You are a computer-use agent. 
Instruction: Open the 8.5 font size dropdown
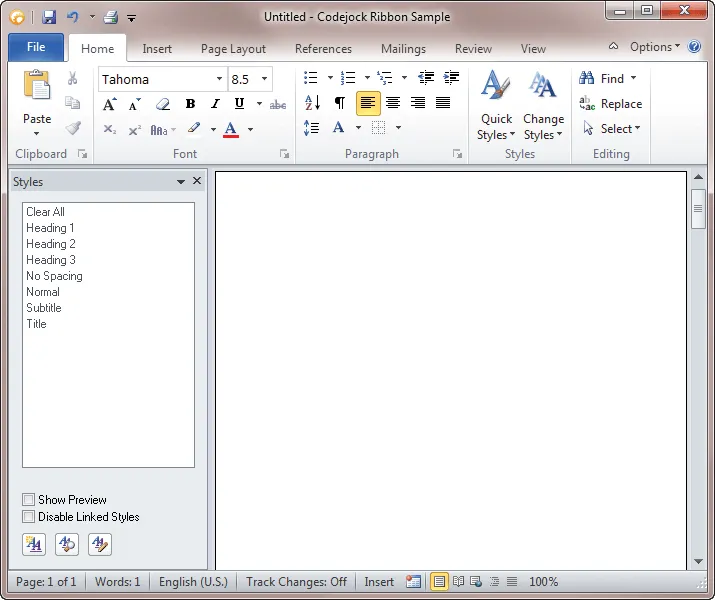264,79
